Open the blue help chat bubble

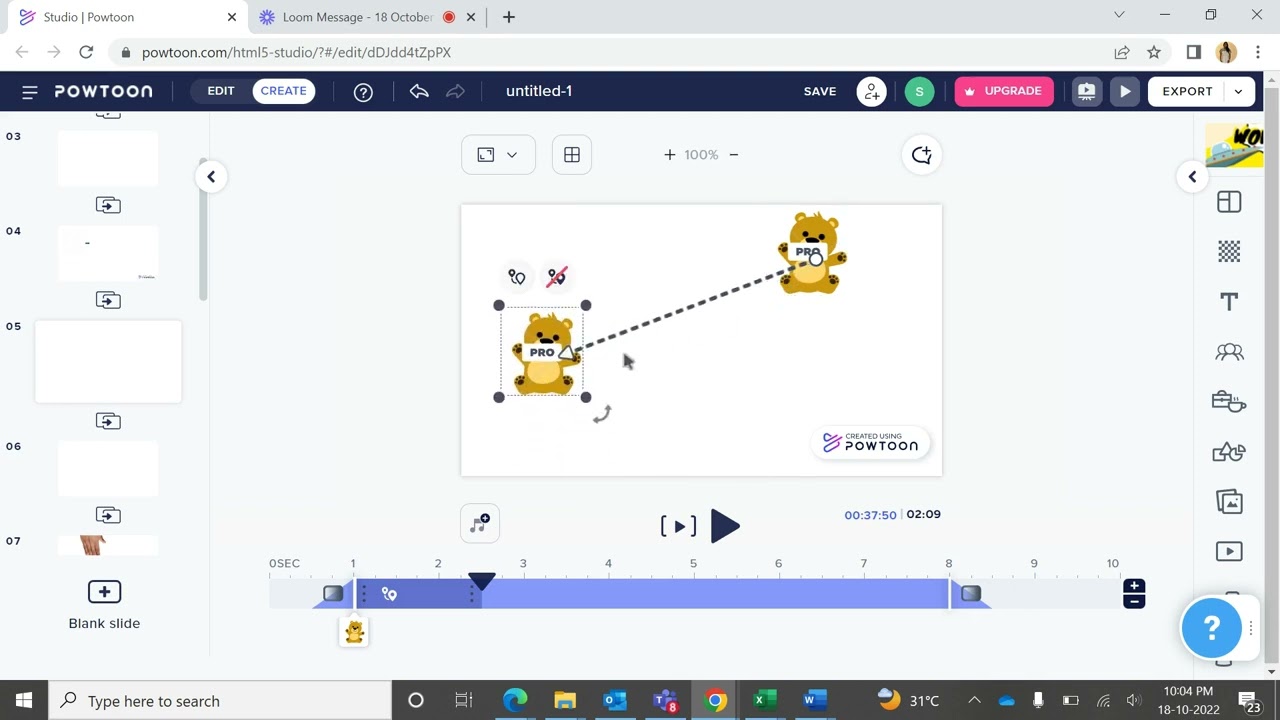point(1211,628)
